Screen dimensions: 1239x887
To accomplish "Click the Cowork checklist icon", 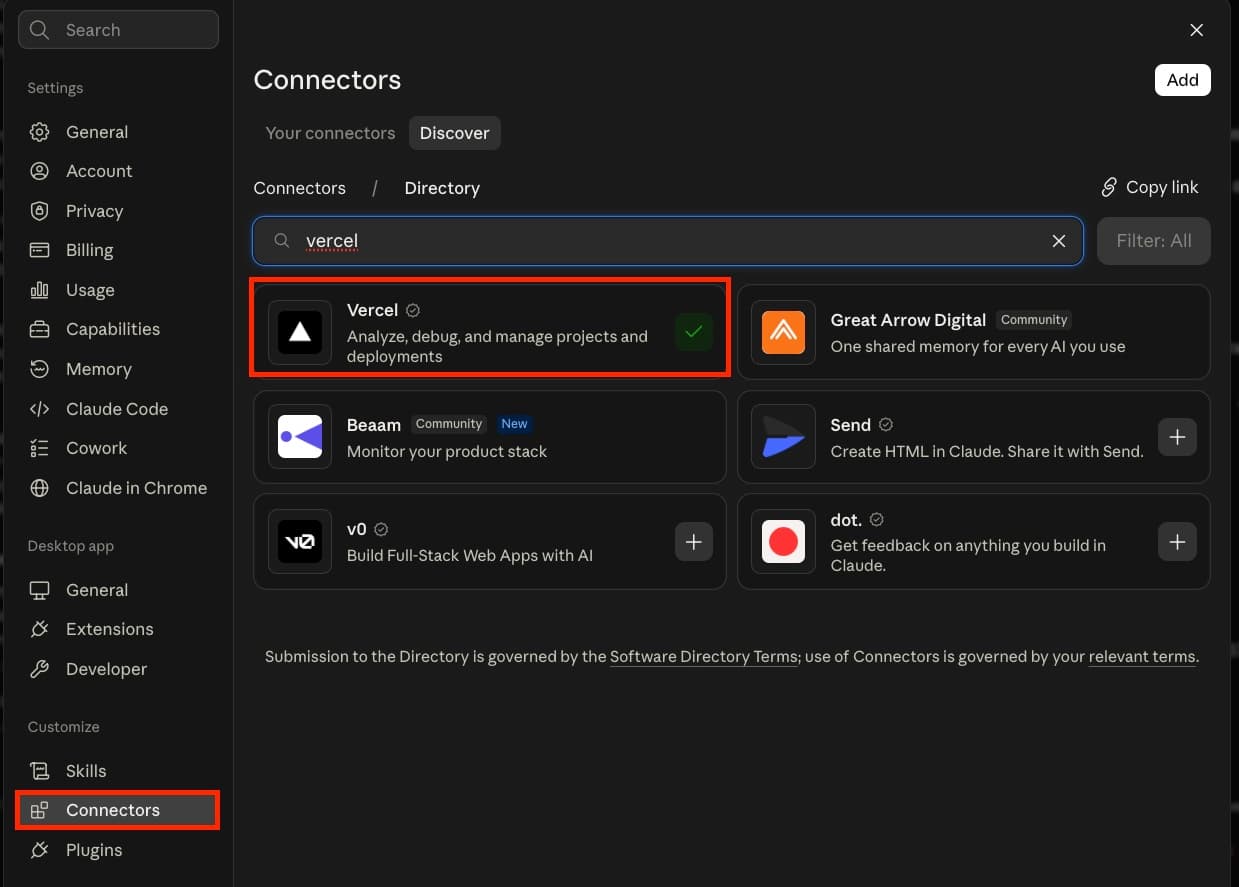I will [39, 448].
